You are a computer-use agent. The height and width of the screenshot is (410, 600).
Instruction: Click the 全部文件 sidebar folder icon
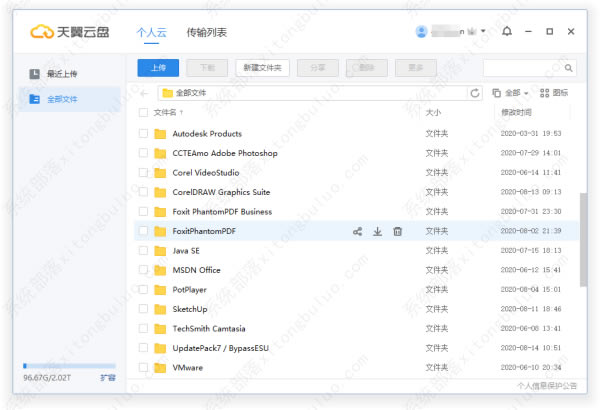click(35, 99)
